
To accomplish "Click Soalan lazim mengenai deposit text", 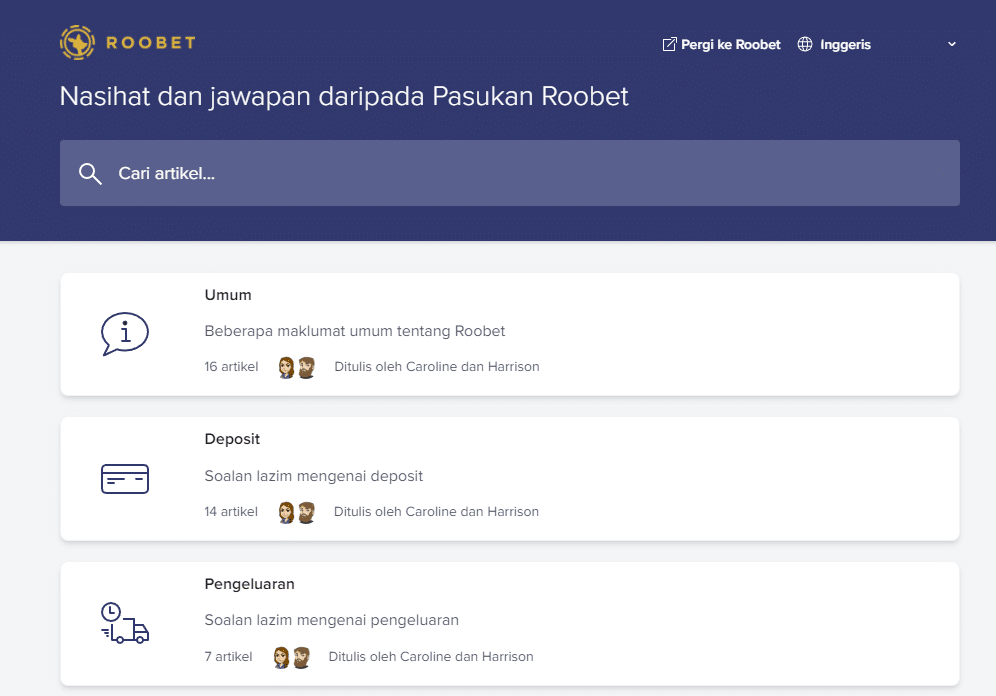I will (314, 476).
